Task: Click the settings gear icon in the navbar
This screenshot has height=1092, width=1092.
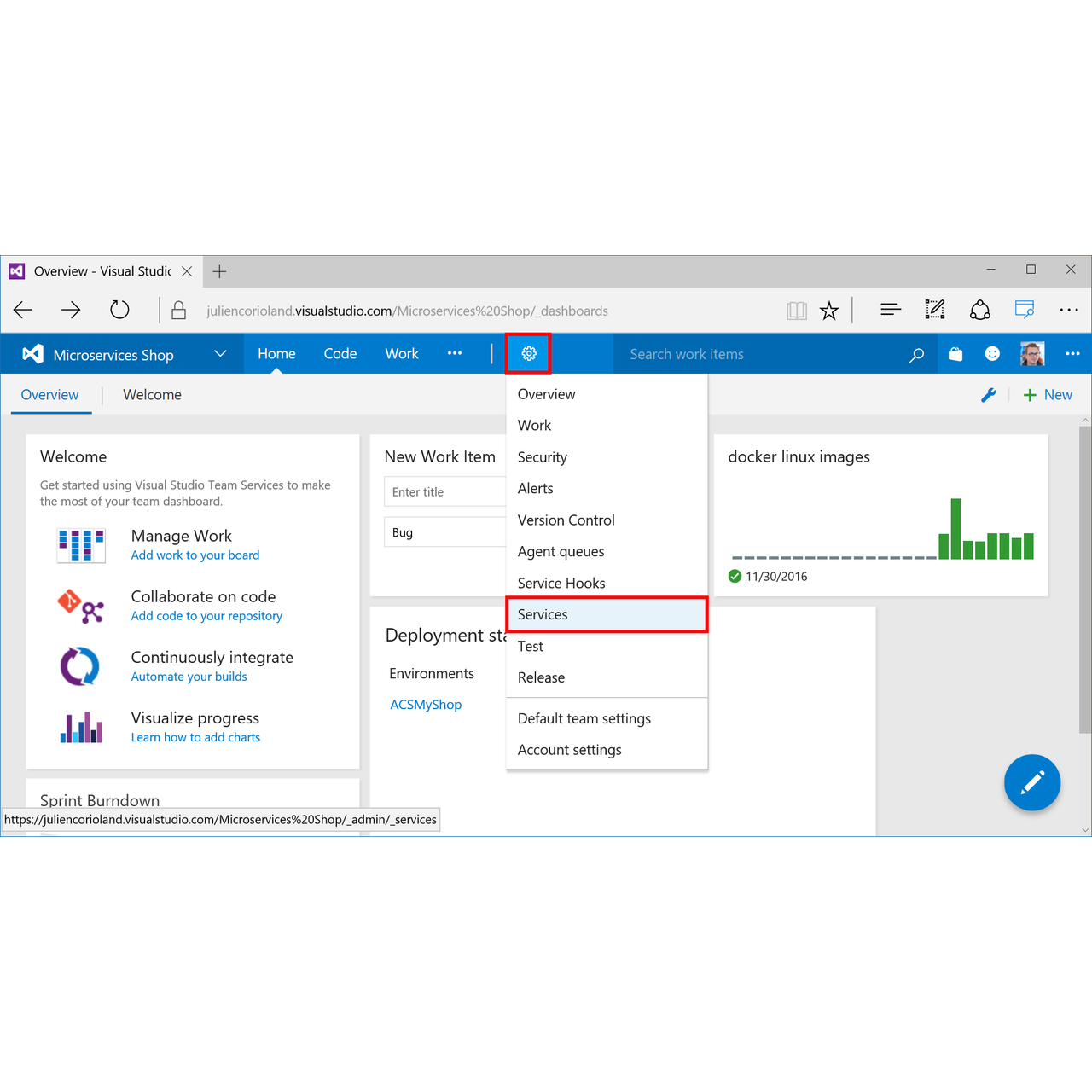Action: coord(529,354)
